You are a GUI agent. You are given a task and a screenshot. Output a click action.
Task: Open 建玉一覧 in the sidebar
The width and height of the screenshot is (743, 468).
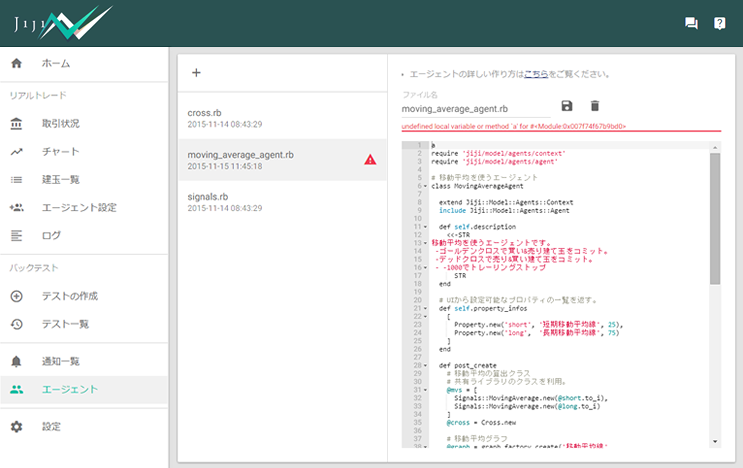[x=84, y=180]
